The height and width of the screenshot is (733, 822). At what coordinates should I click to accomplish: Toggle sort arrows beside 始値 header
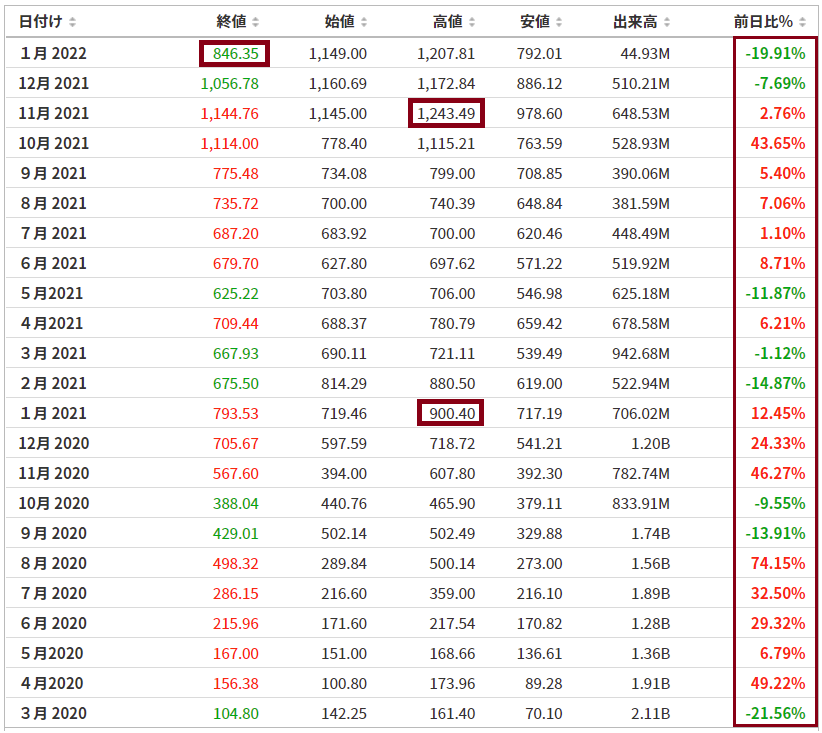(x=364, y=22)
